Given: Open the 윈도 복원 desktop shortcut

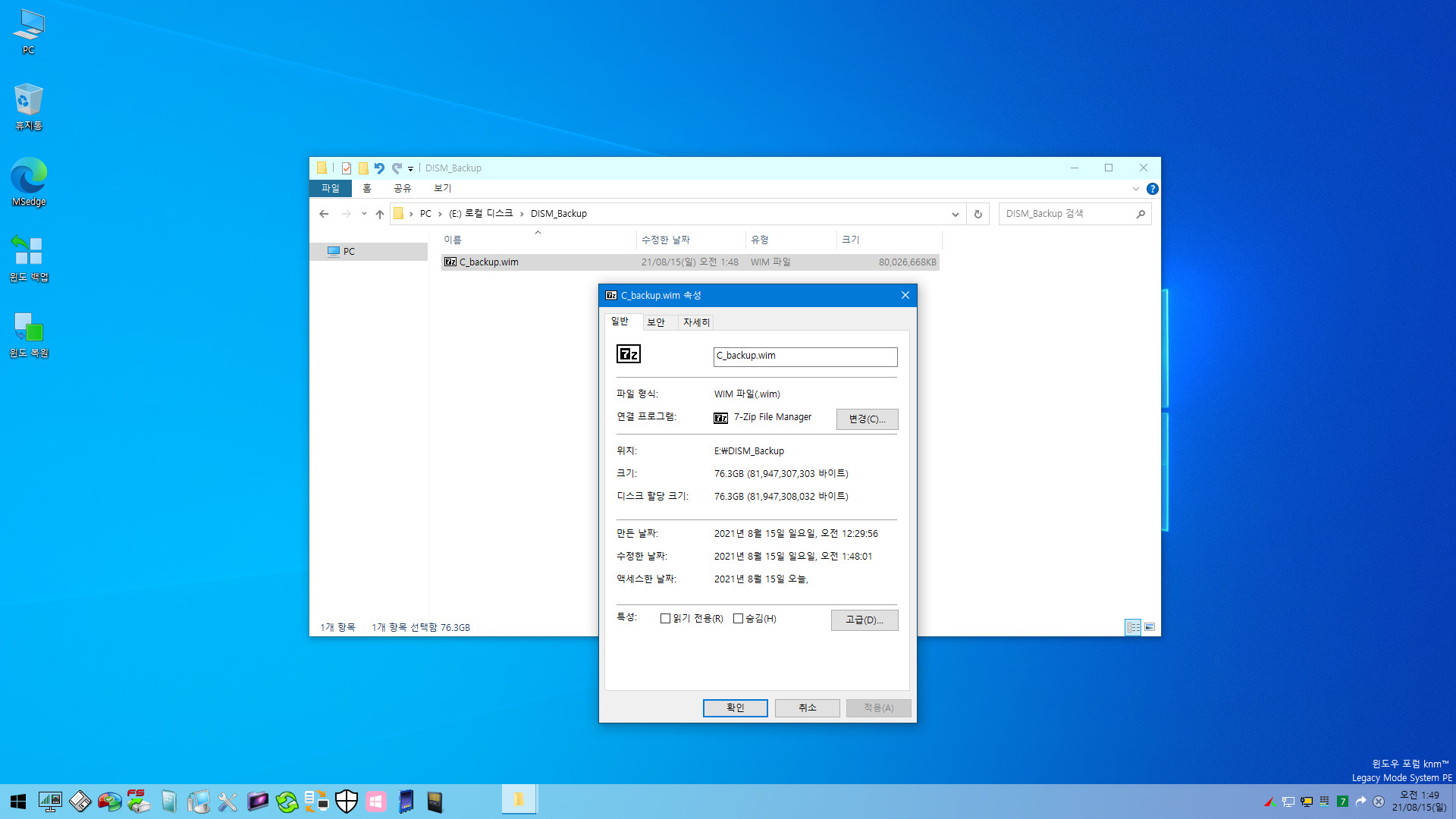Looking at the screenshot, I should [x=29, y=334].
